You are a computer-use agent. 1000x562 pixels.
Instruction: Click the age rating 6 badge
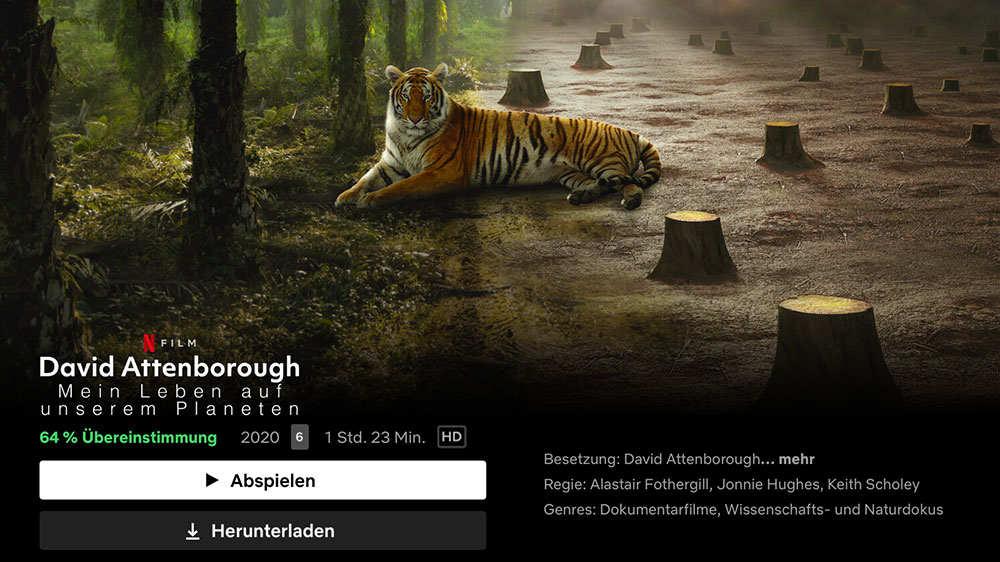click(300, 437)
